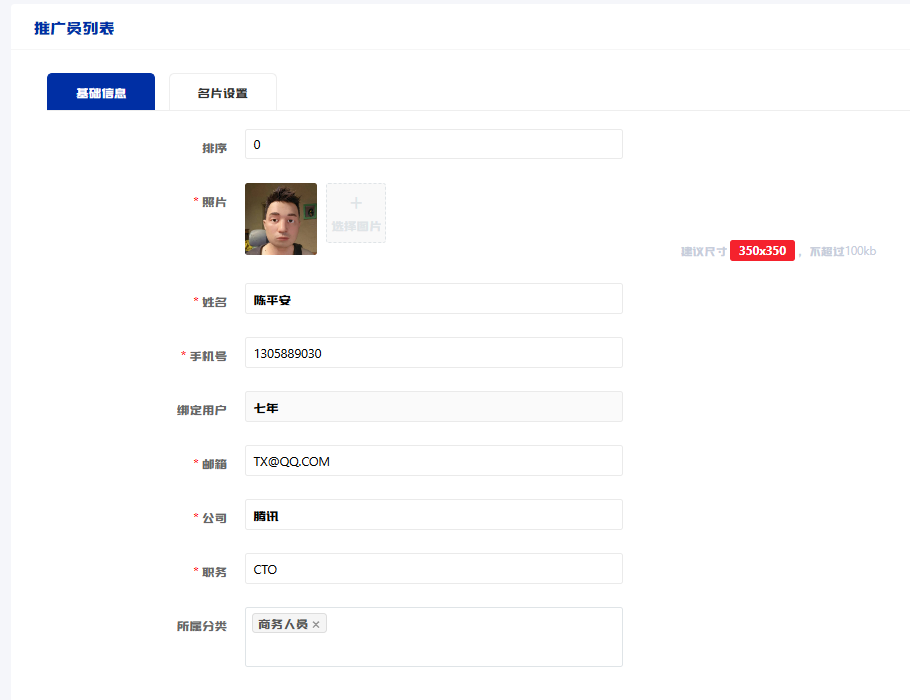Image resolution: width=910 pixels, height=700 pixels.
Task: Open the uploaded profile photo thumbnail
Action: pyautogui.click(x=281, y=219)
